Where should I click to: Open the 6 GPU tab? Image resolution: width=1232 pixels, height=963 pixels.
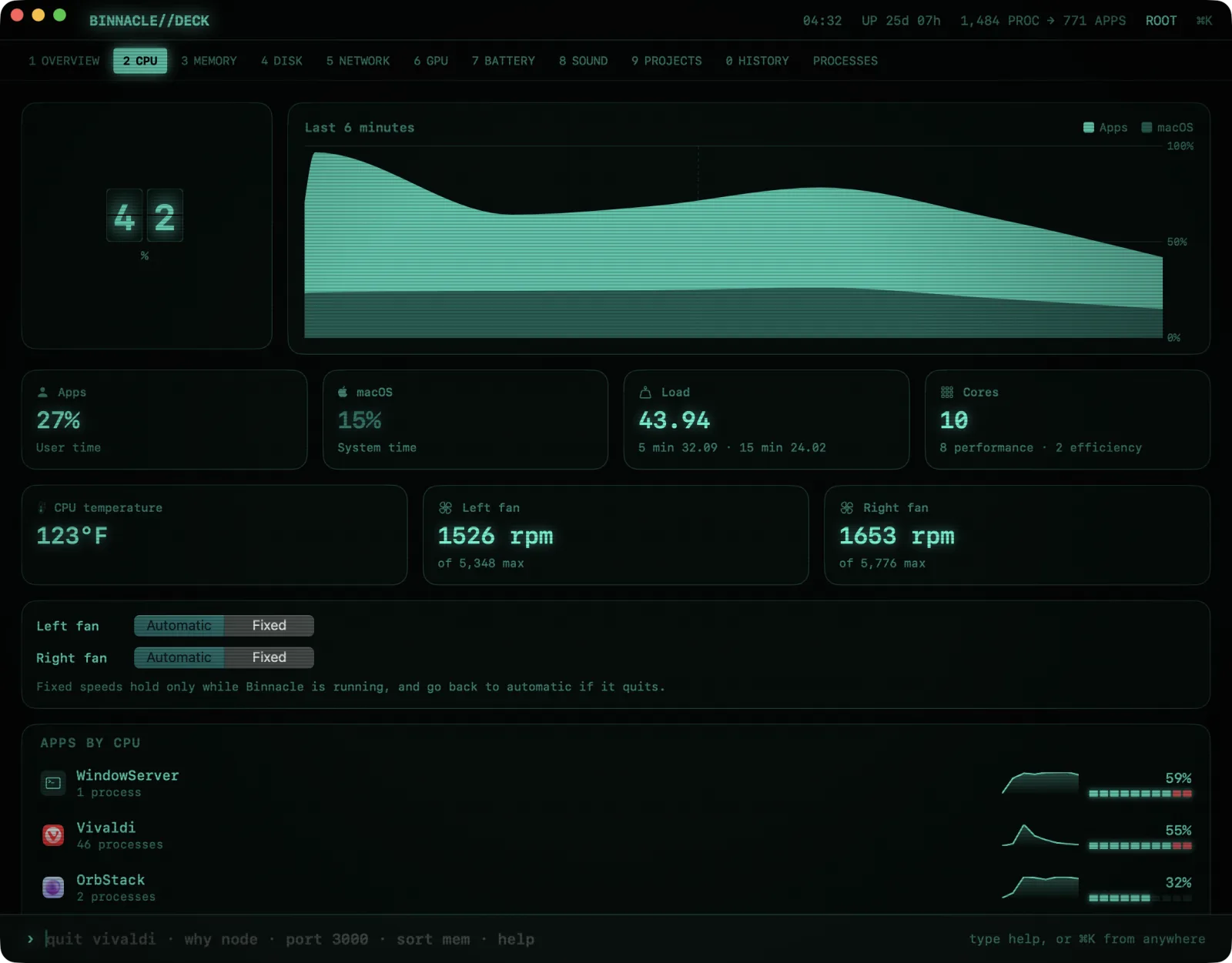pos(430,61)
